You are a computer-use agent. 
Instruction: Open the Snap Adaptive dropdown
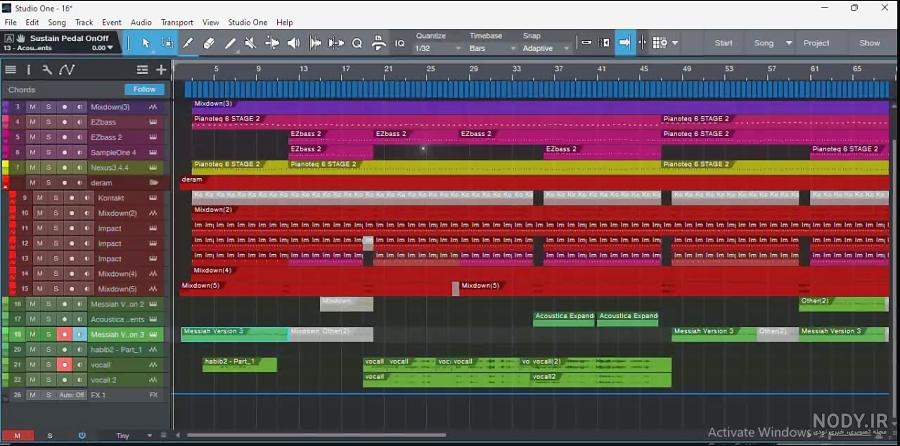point(546,49)
